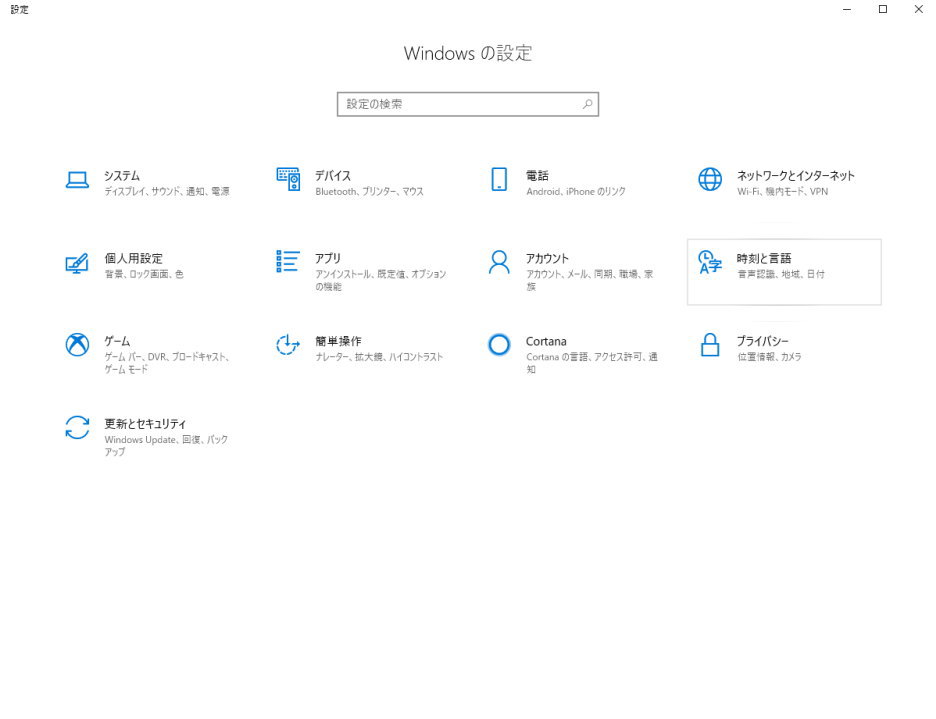
Task: Click the 'Wi-Fi、機内モード、VPN' description
Action: tap(782, 192)
